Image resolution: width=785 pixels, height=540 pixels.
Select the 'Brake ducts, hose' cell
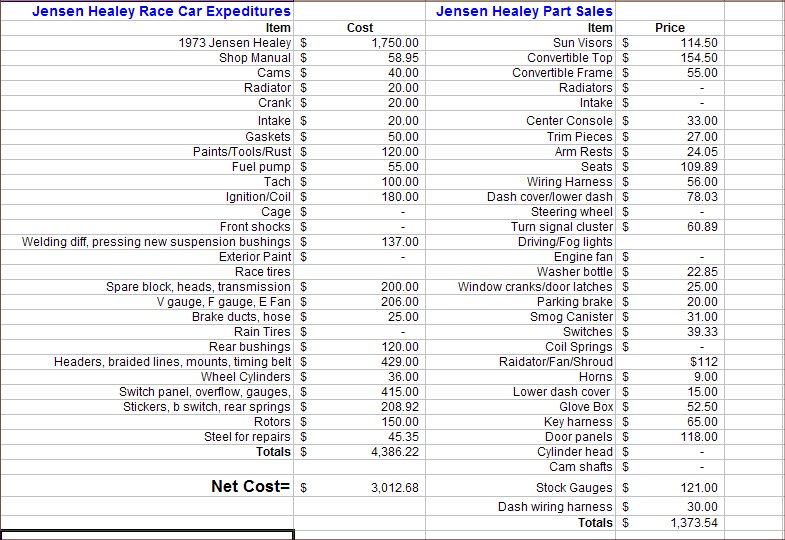pyautogui.click(x=147, y=317)
